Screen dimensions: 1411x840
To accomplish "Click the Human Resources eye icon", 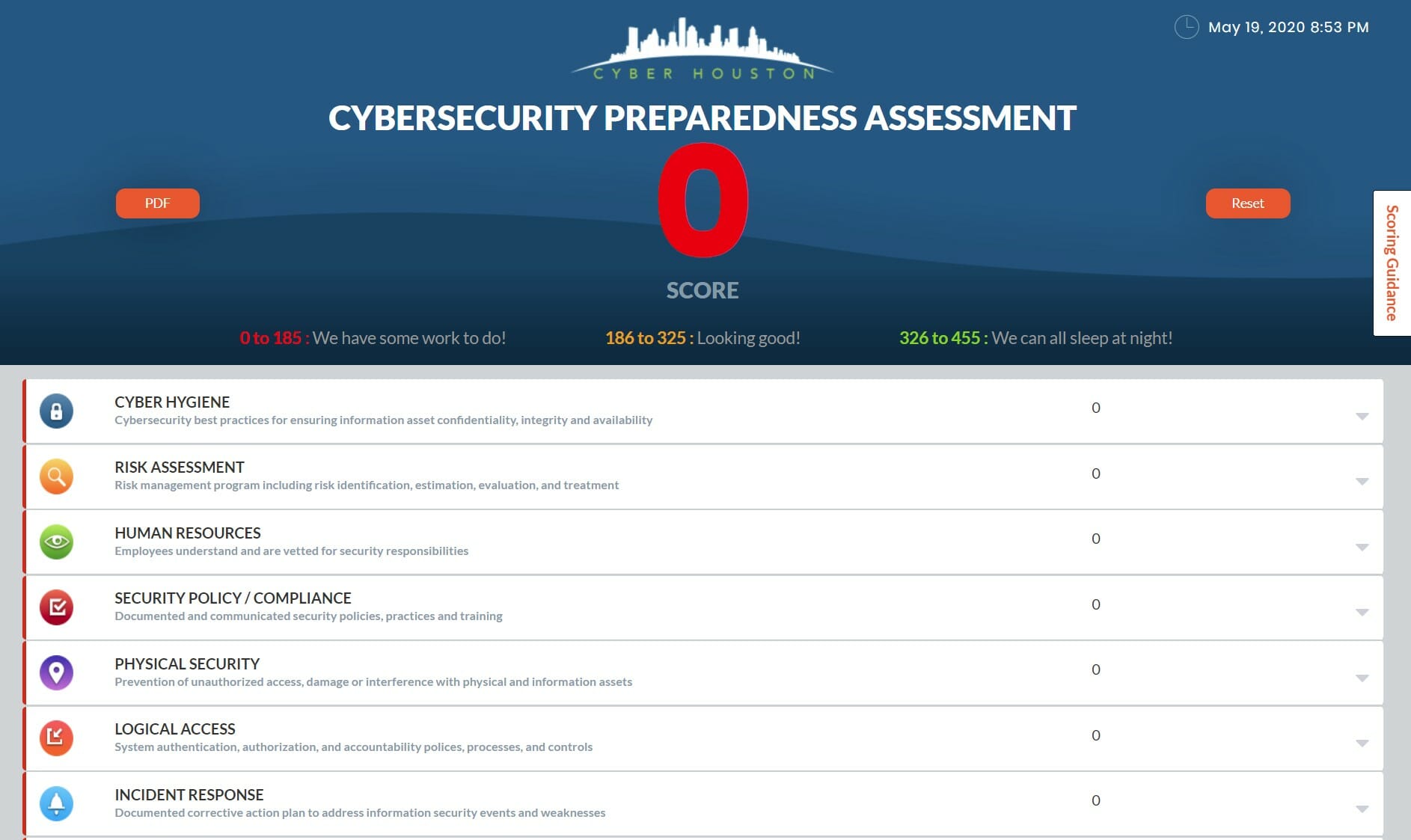I will (56, 542).
